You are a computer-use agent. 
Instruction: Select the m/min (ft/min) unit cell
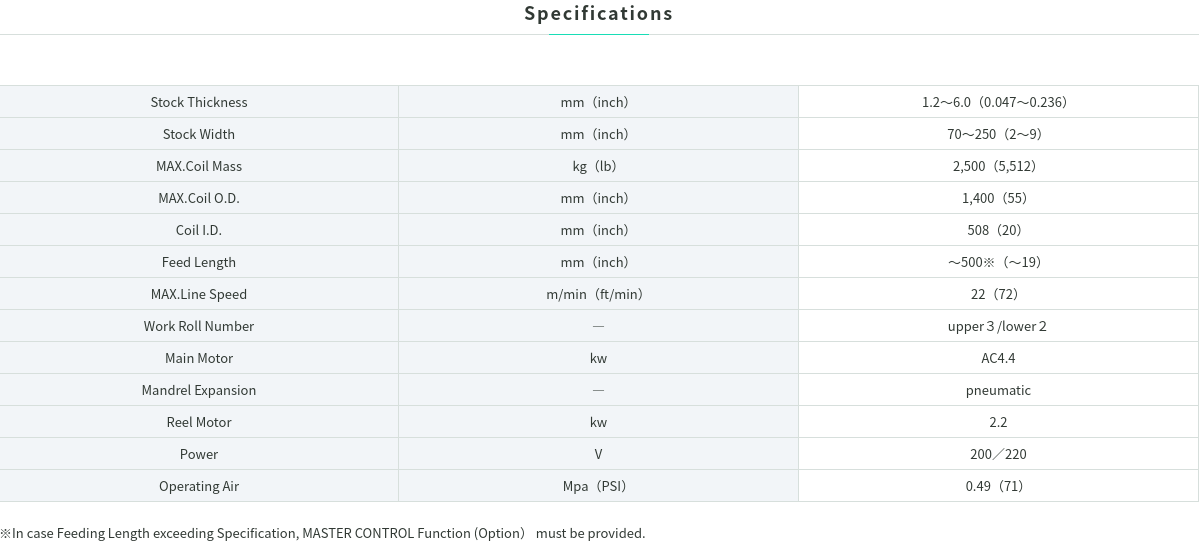click(598, 294)
